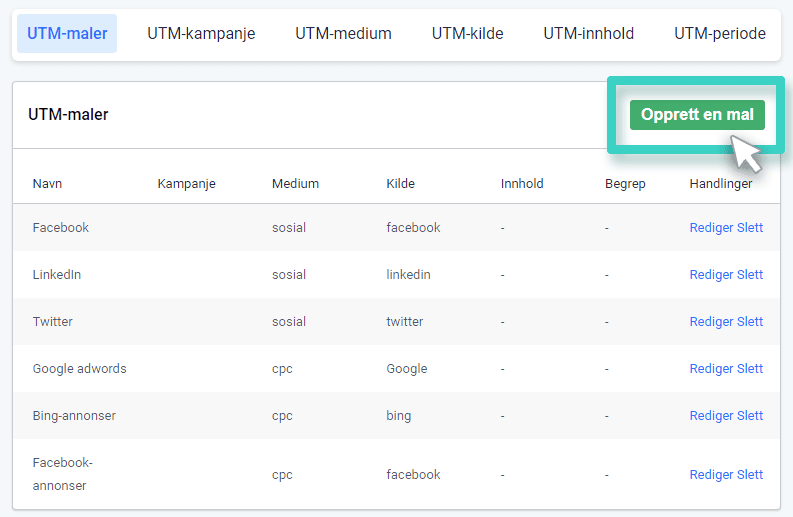Click Slett for the LinkedIn template

pyautogui.click(x=750, y=275)
